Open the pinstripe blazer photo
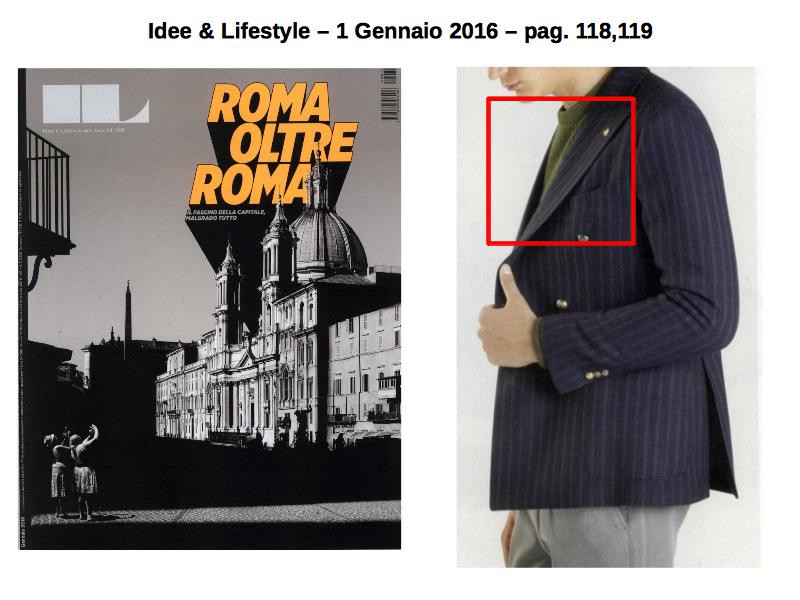This screenshot has height=600, width=800. 608,317
